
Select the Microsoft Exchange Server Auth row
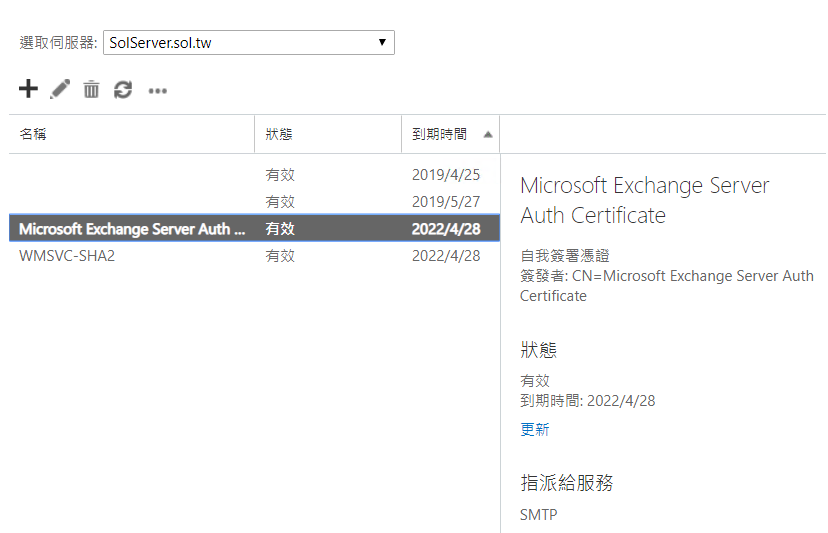tap(255, 229)
